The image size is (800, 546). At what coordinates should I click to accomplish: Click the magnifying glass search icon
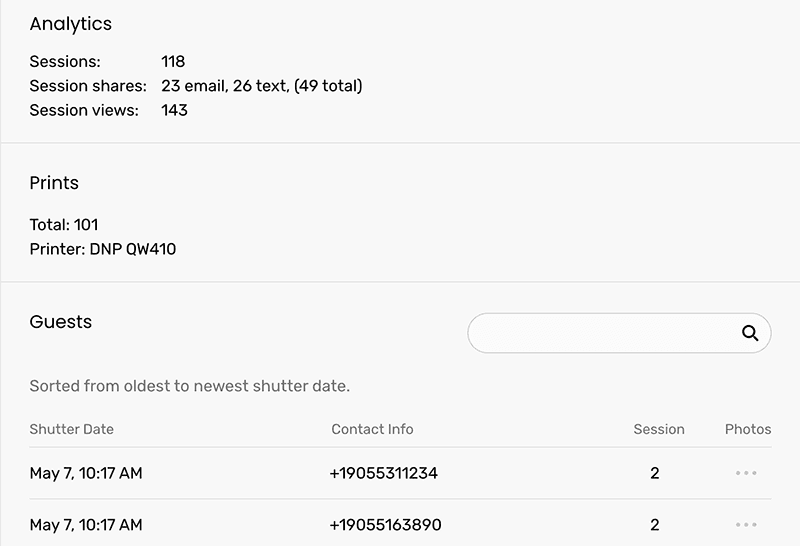[x=750, y=333]
